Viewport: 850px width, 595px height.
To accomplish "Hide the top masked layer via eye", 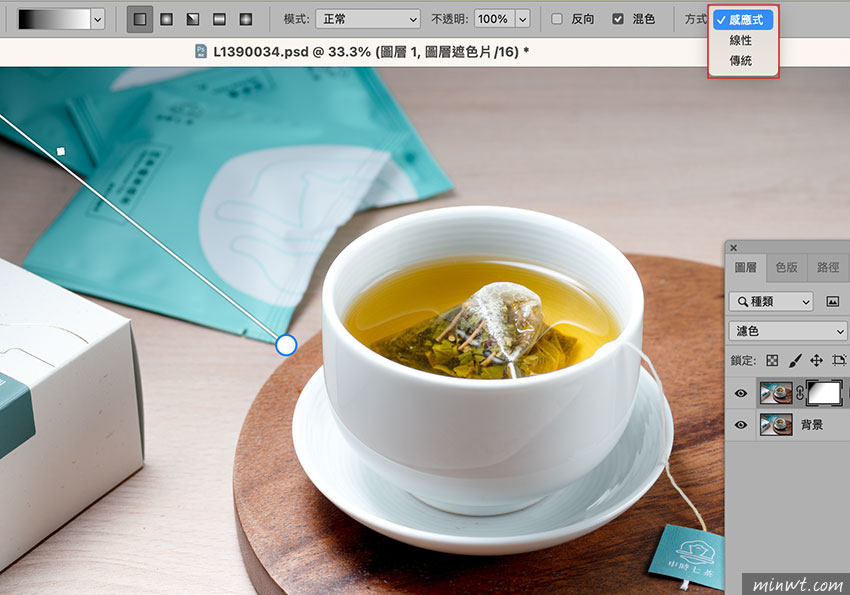I will [x=740, y=393].
